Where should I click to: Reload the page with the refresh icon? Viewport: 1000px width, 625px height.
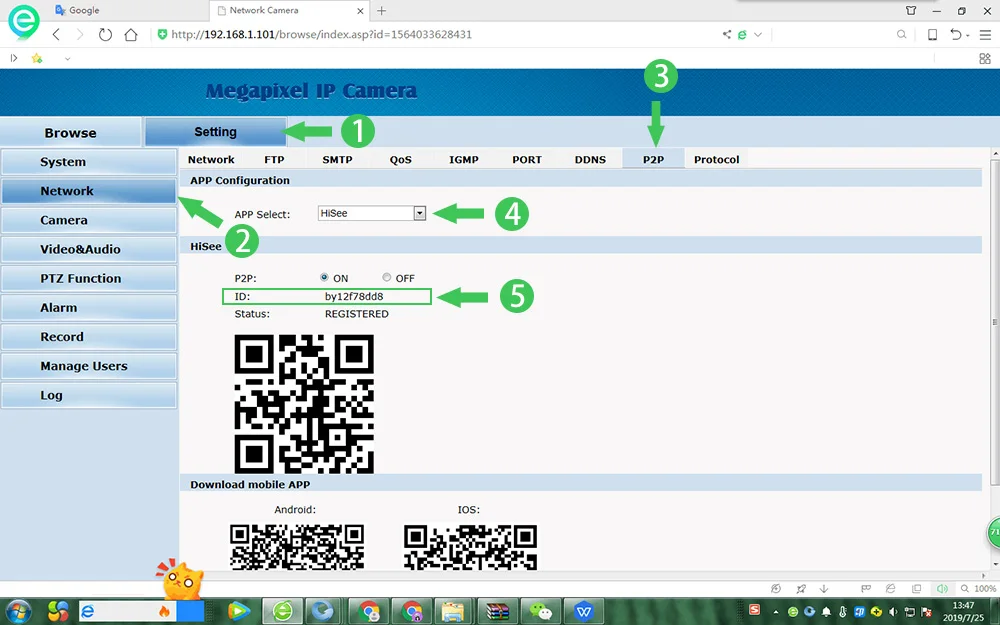click(x=105, y=34)
